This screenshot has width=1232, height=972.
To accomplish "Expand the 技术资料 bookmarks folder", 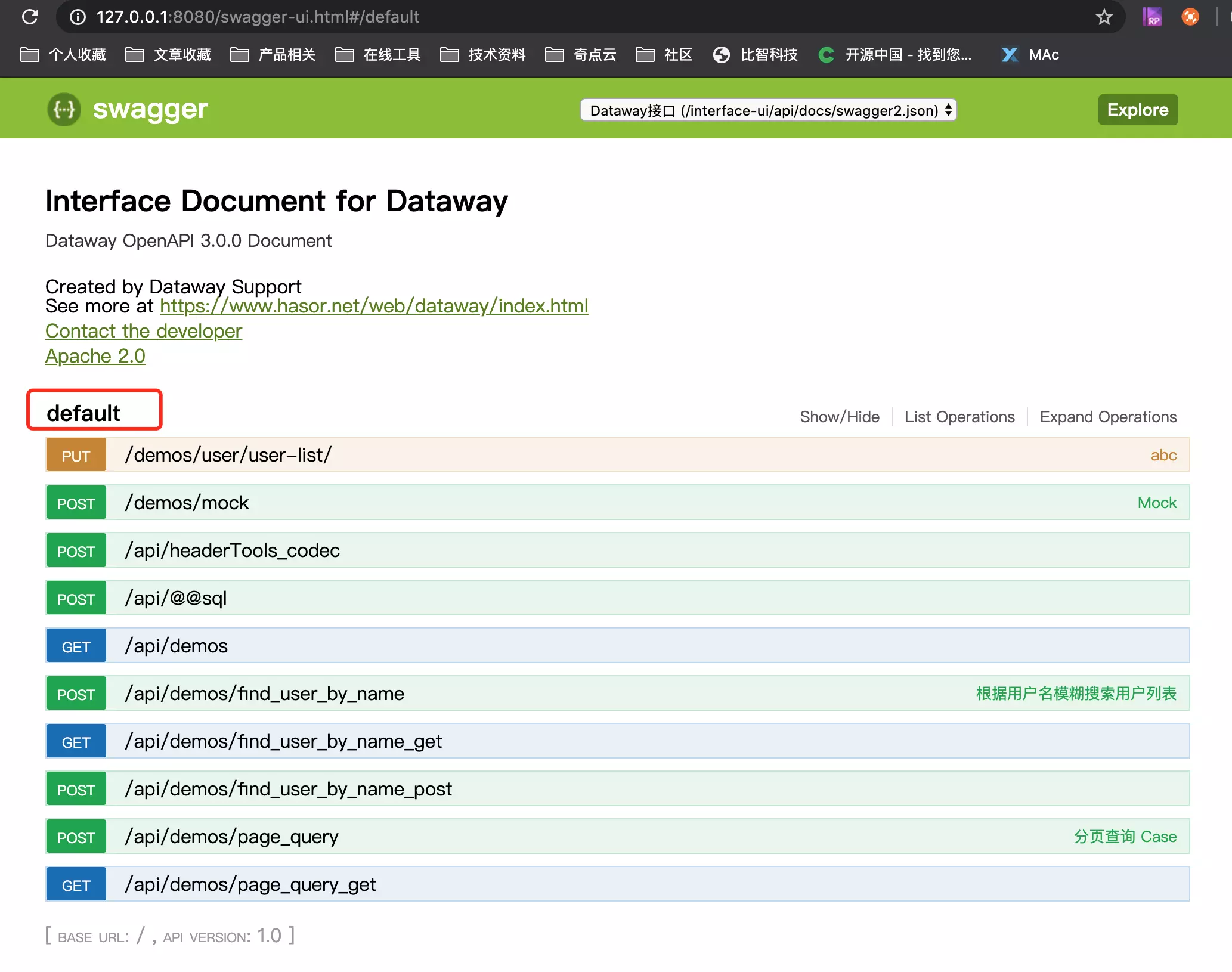I will click(x=483, y=55).
